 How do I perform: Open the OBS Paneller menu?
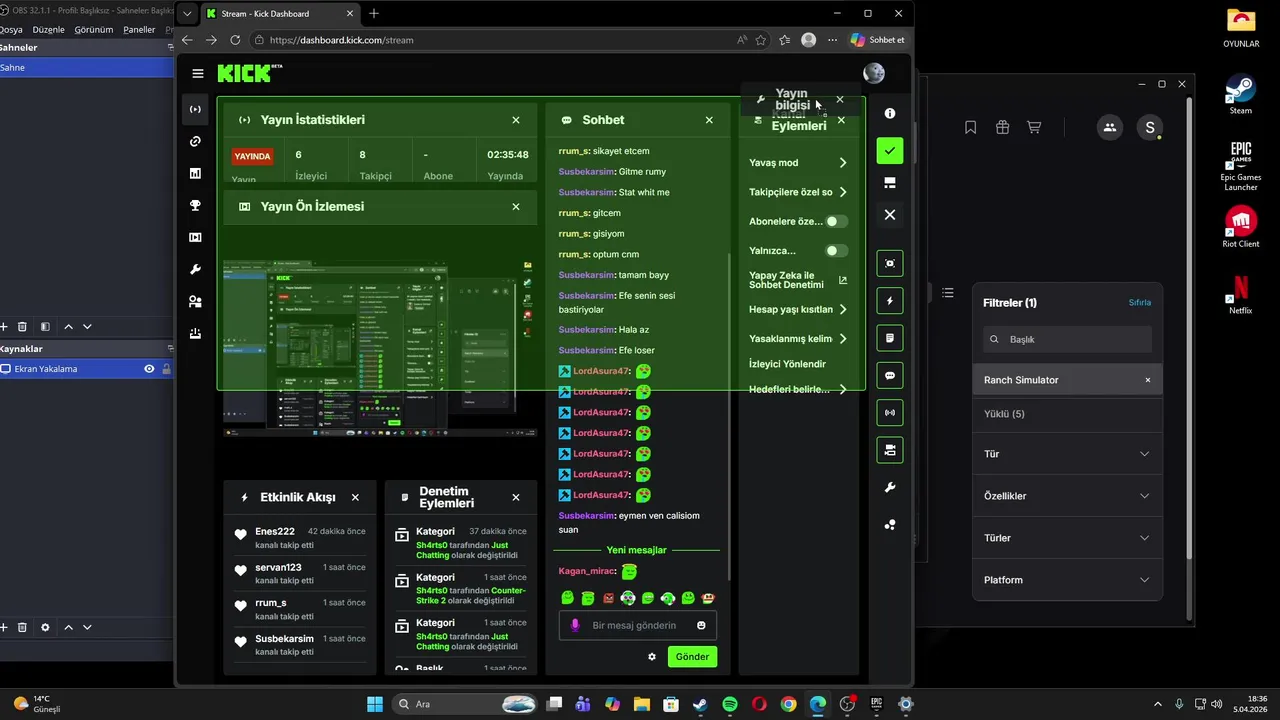(139, 30)
